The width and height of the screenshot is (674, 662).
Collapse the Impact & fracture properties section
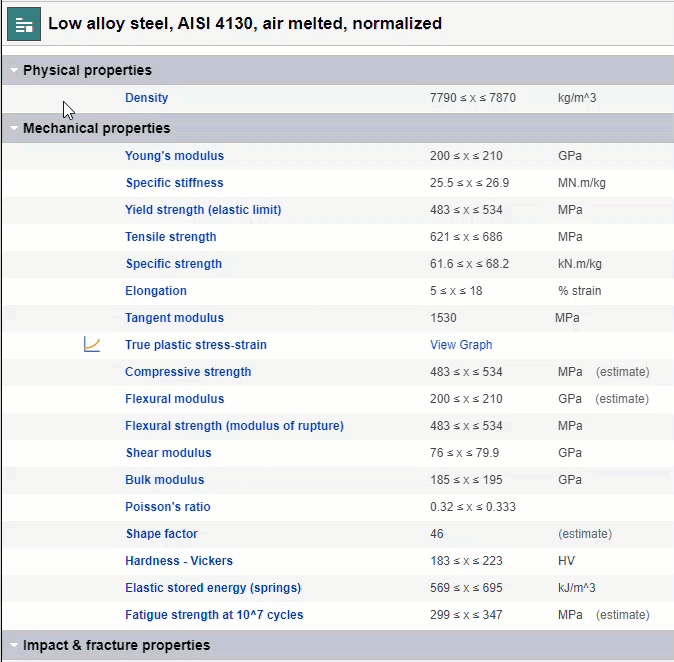(14, 646)
